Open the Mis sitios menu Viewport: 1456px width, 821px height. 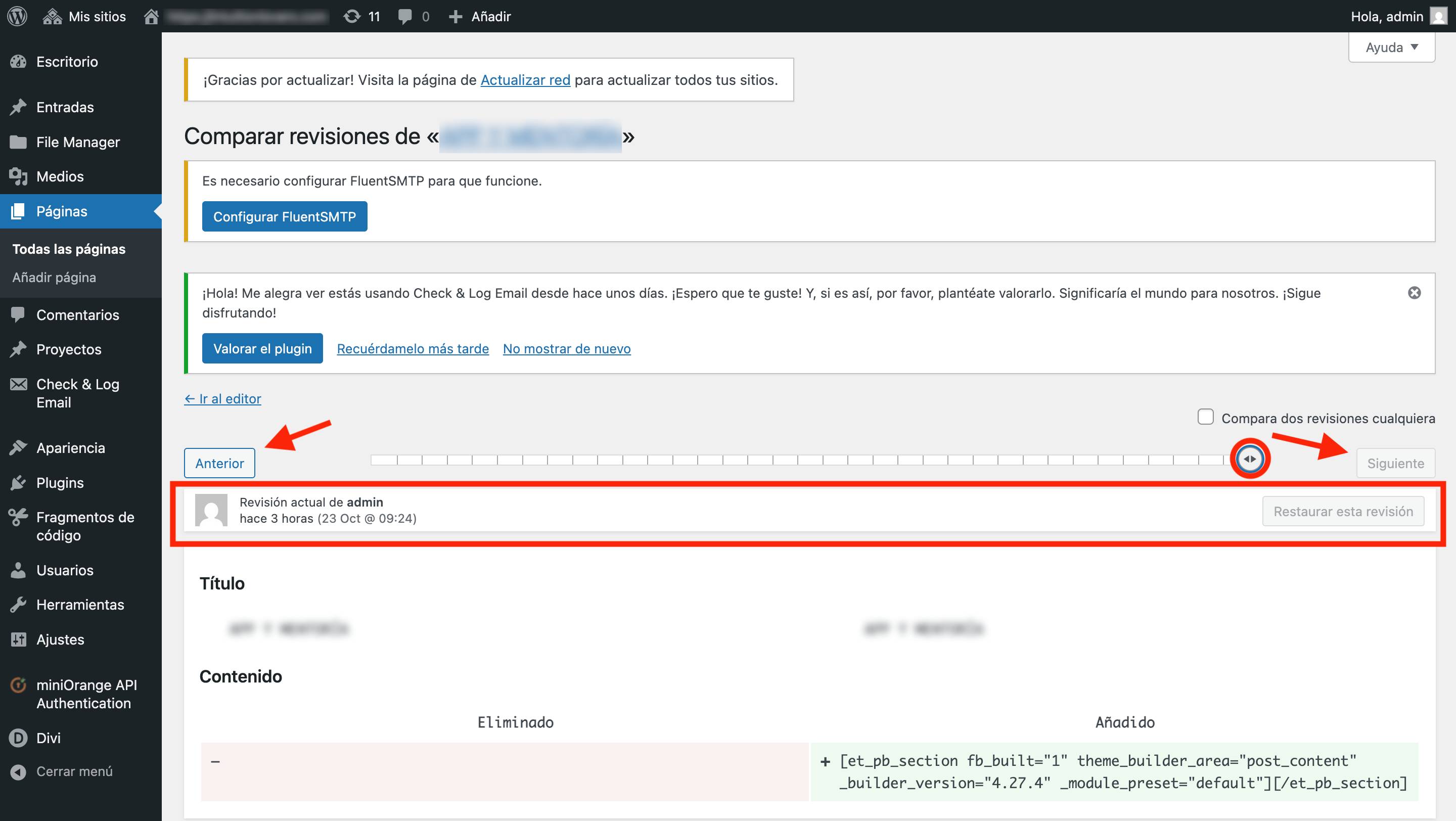tap(85, 16)
